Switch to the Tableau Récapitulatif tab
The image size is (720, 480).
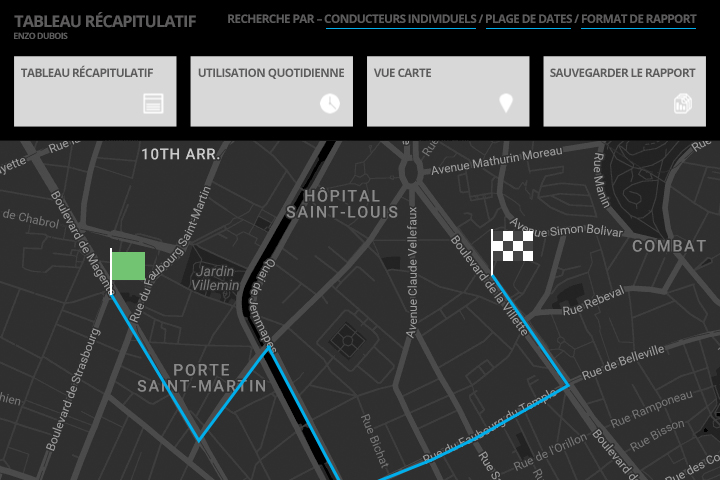pos(96,91)
